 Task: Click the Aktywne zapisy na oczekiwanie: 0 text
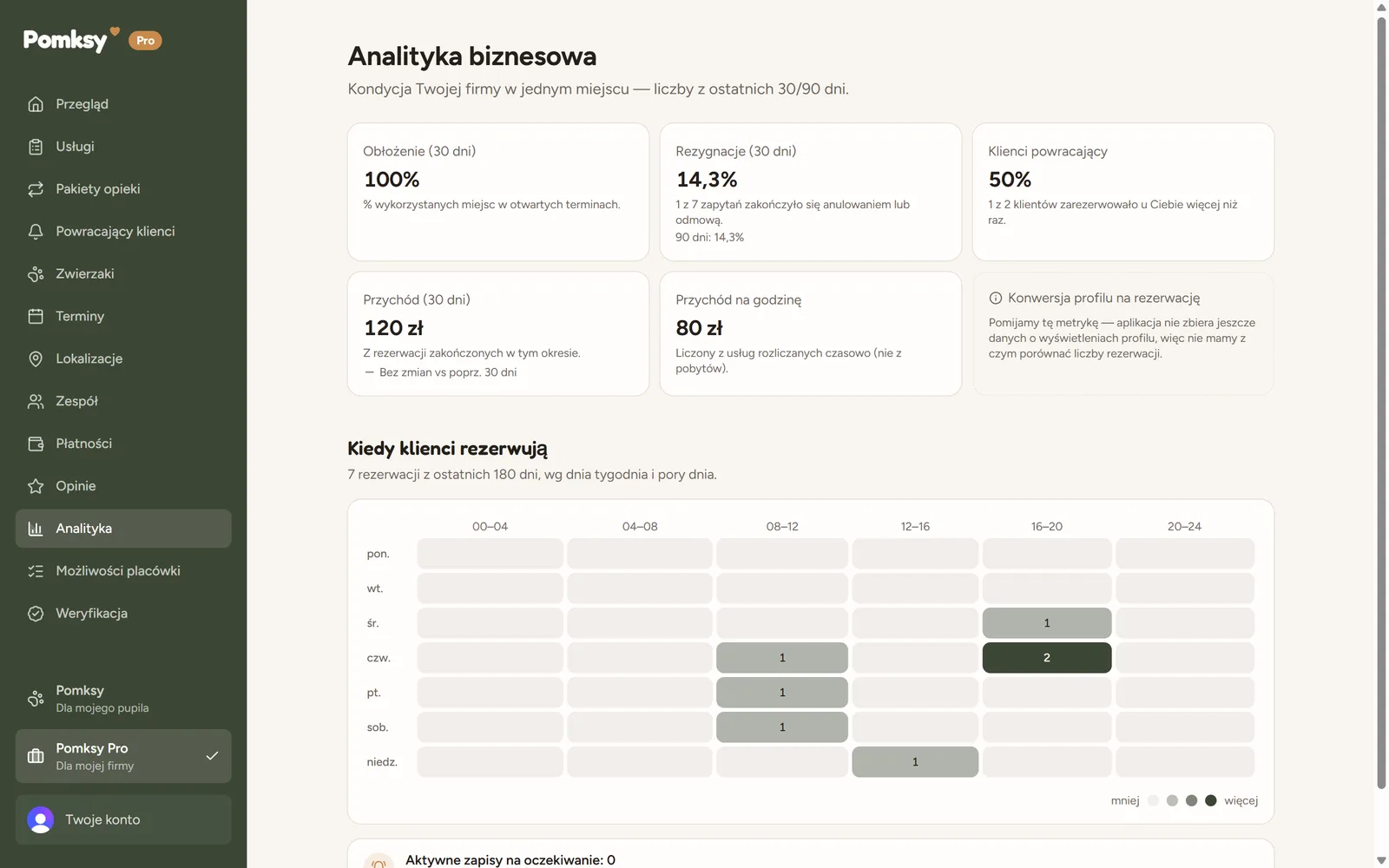coord(510,860)
